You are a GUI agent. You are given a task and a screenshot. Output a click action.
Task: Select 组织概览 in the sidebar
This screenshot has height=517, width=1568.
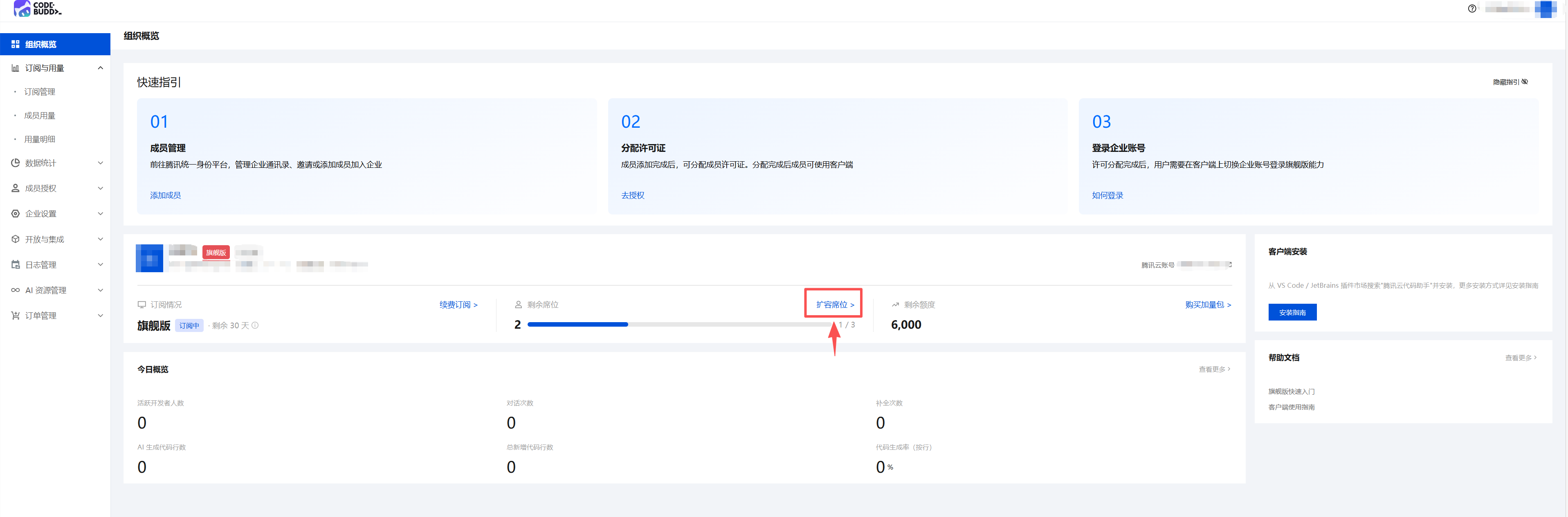40,45
